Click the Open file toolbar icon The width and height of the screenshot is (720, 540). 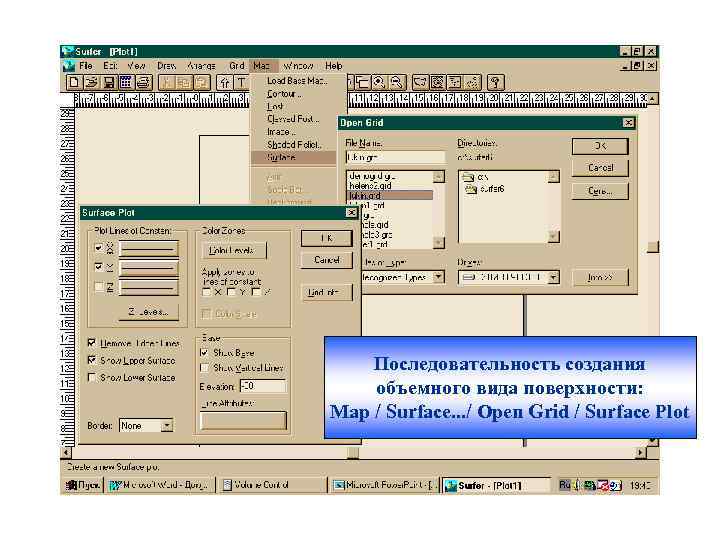click(91, 83)
